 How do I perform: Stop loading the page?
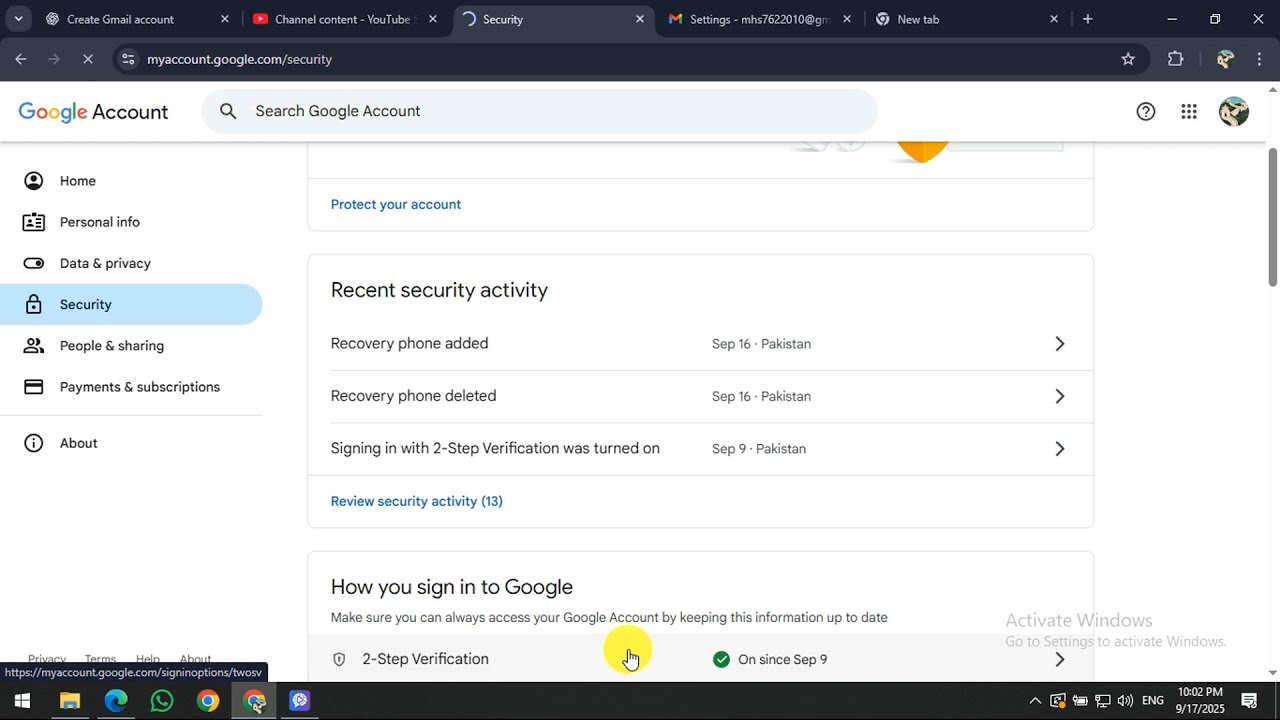[87, 59]
